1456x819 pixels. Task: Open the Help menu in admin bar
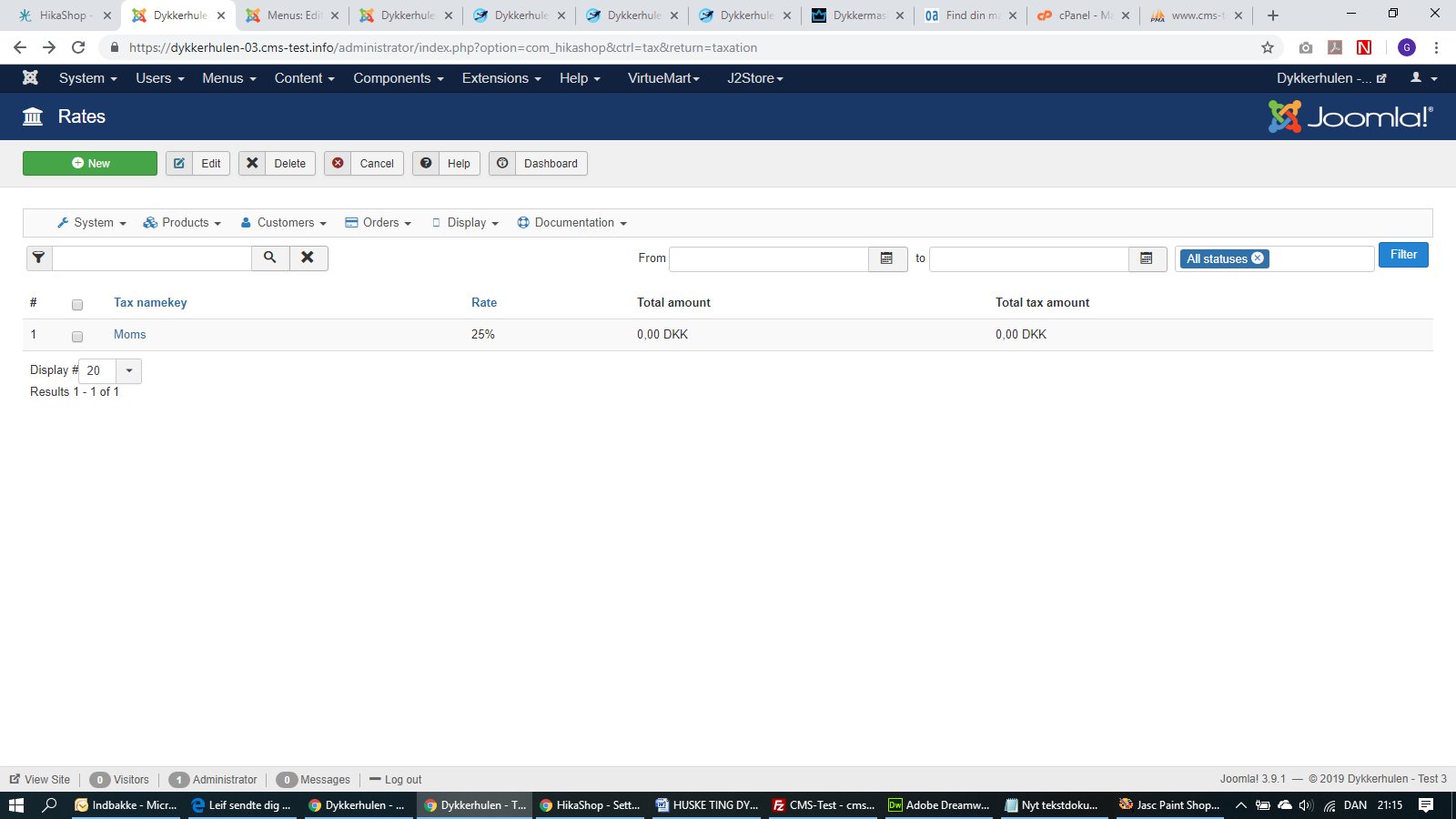point(580,78)
